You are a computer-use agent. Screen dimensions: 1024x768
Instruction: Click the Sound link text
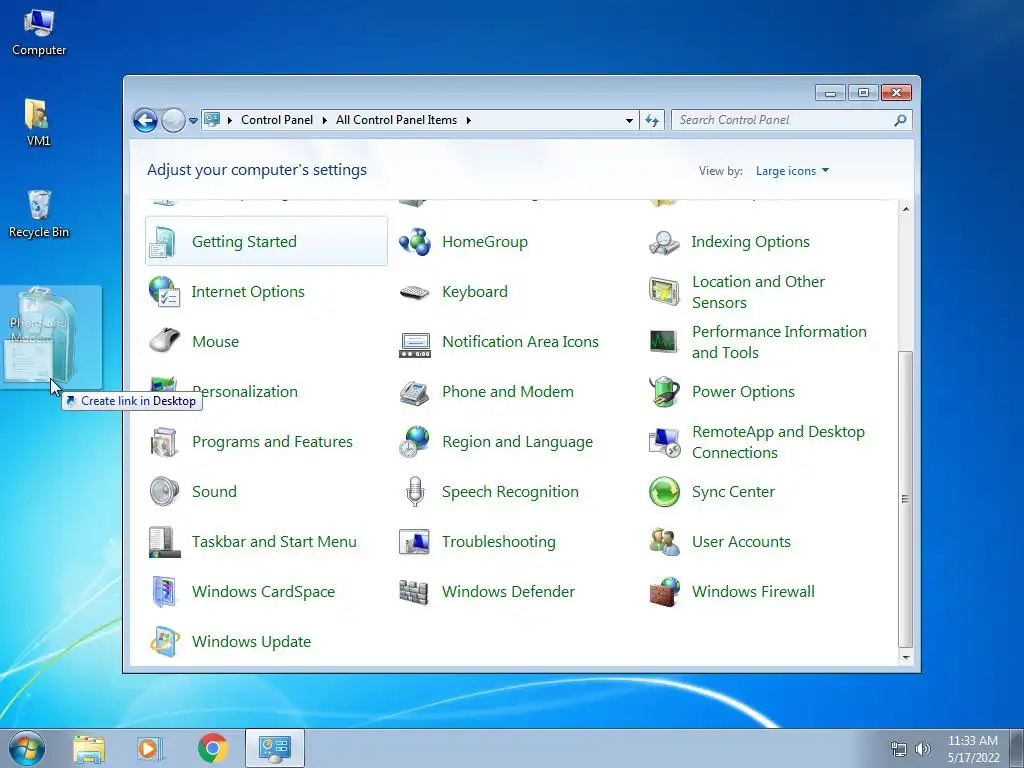click(x=214, y=492)
